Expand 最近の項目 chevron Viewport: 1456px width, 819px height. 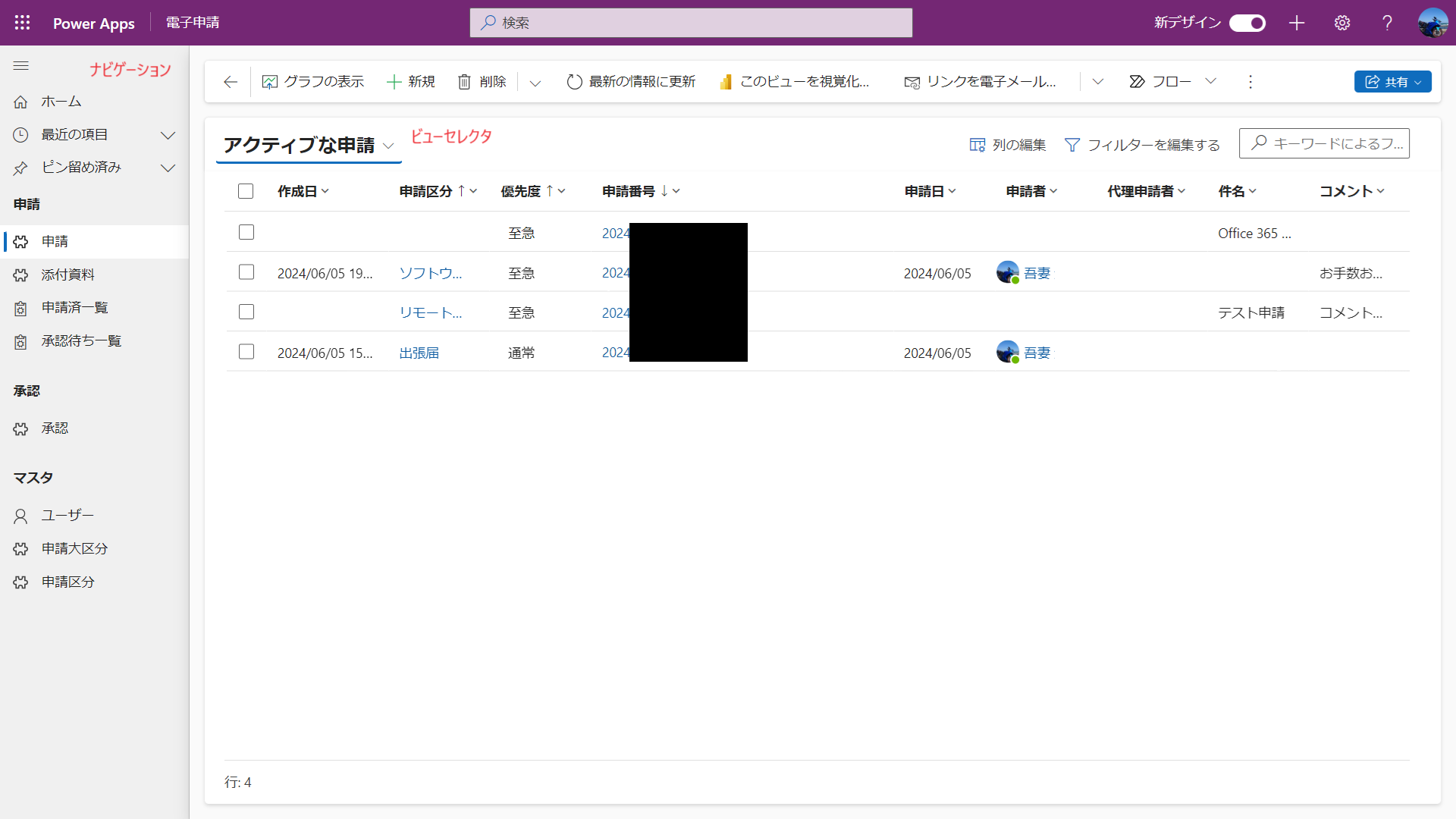(168, 135)
